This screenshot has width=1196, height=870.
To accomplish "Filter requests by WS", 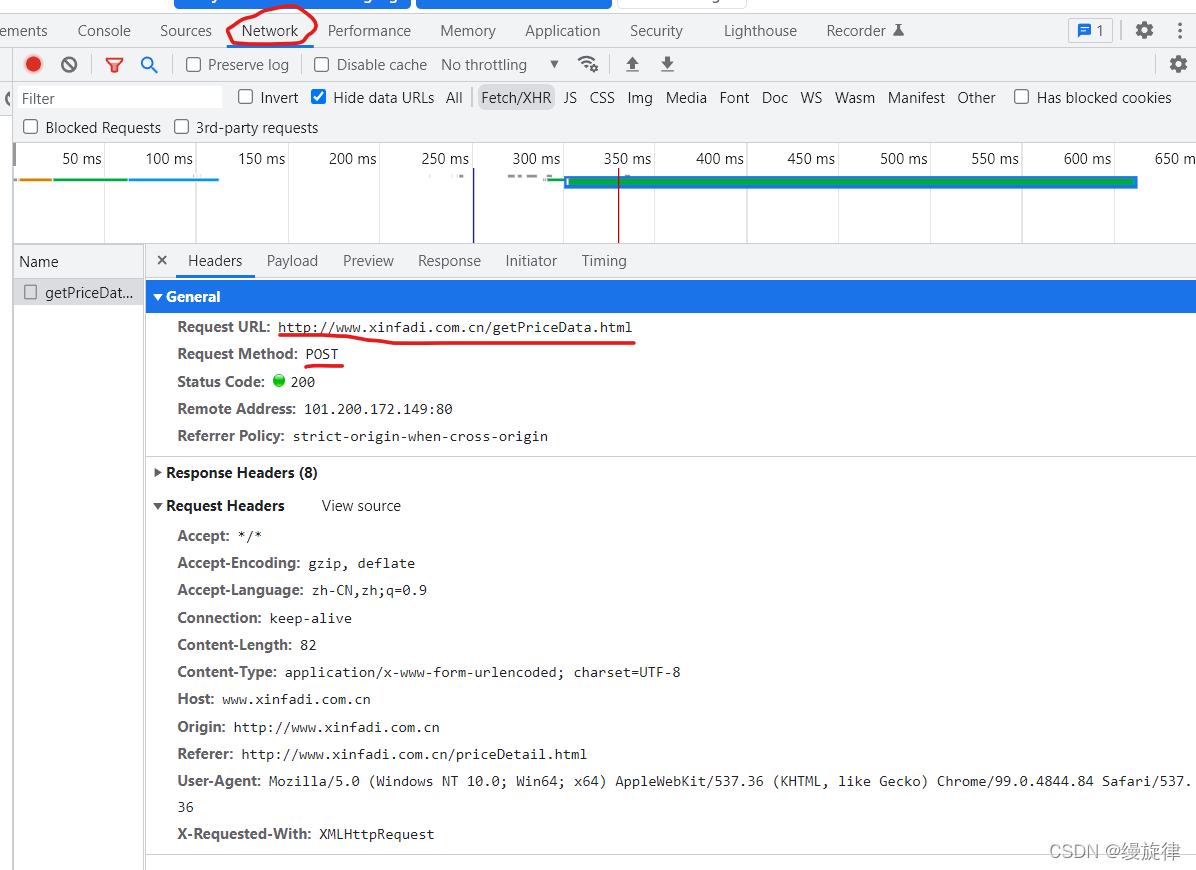I will click(x=811, y=98).
